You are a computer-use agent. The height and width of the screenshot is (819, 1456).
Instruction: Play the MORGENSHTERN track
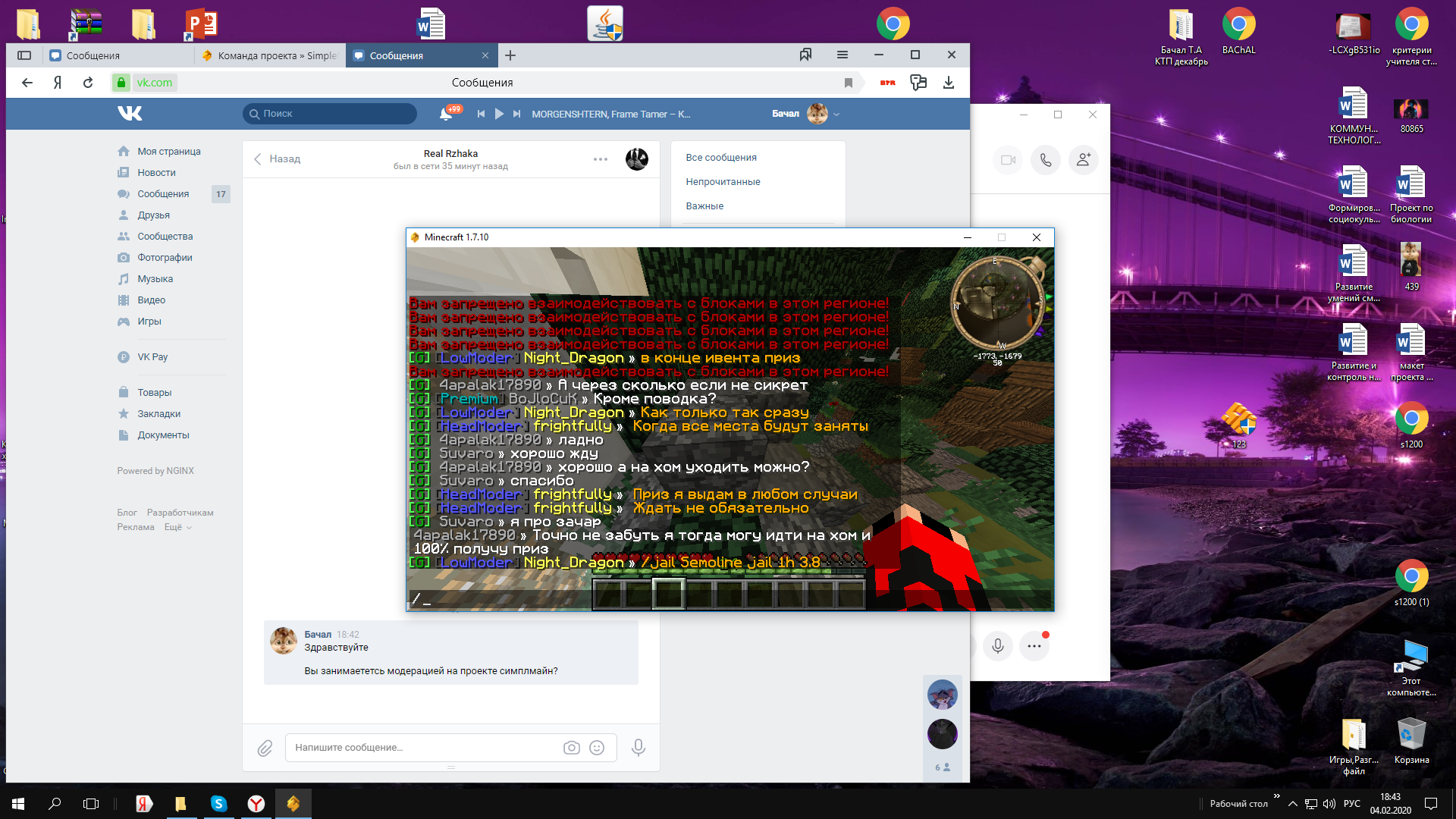499,114
